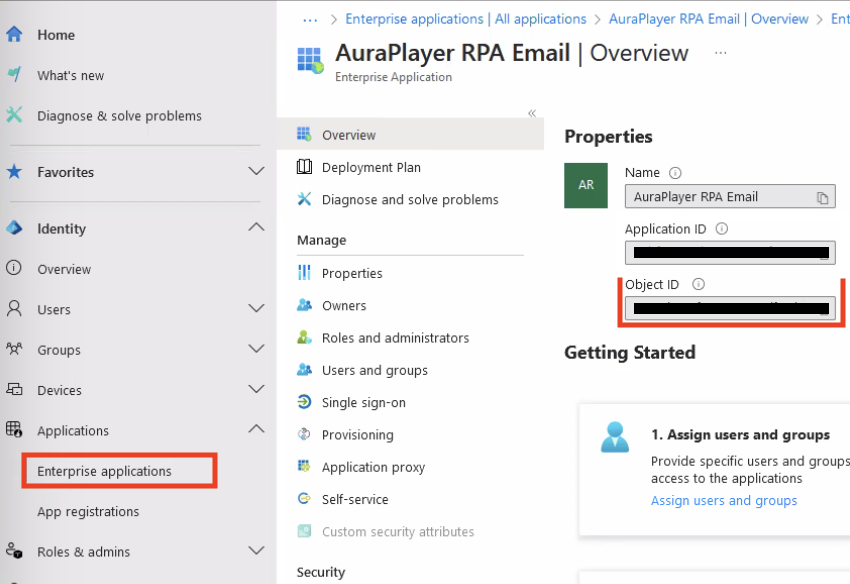Copy the Name field value icon

(x=822, y=198)
